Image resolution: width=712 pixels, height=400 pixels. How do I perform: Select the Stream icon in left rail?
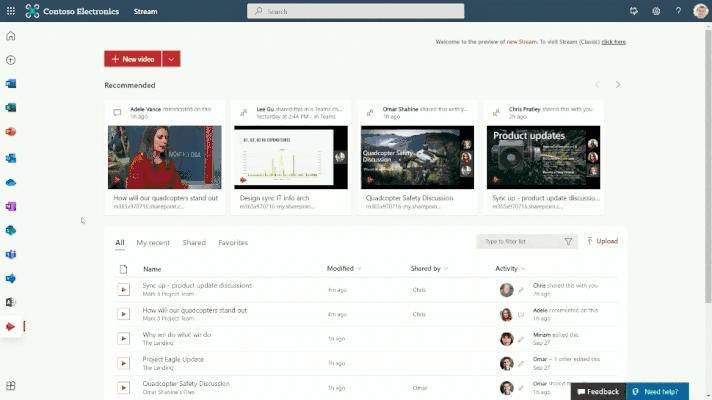[10, 326]
